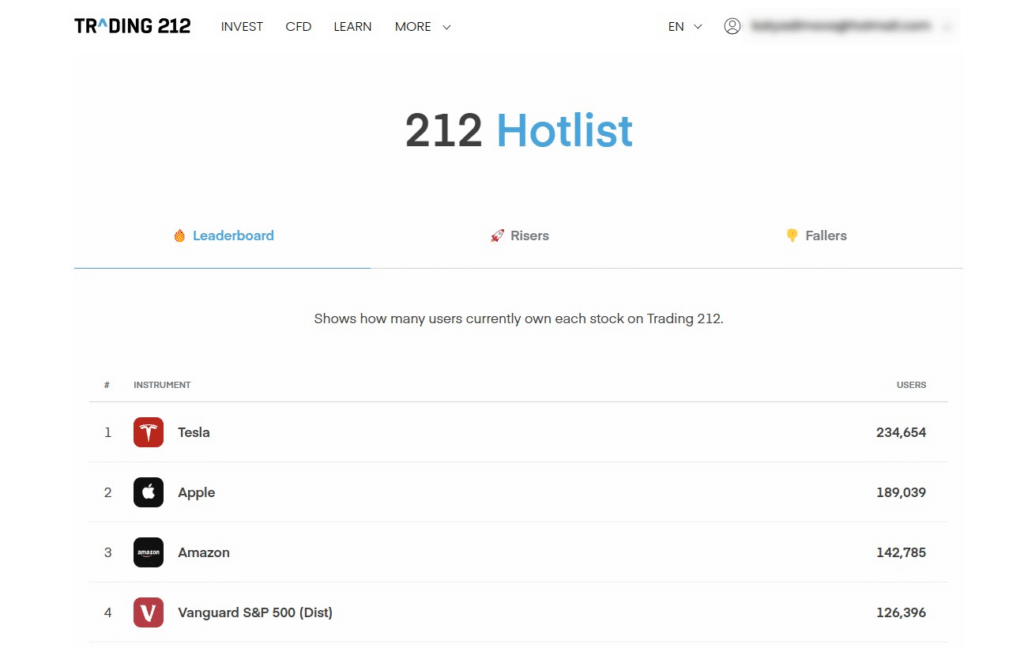Click the USERS column header
Image resolution: width=1024 pixels, height=648 pixels.
pos(911,385)
